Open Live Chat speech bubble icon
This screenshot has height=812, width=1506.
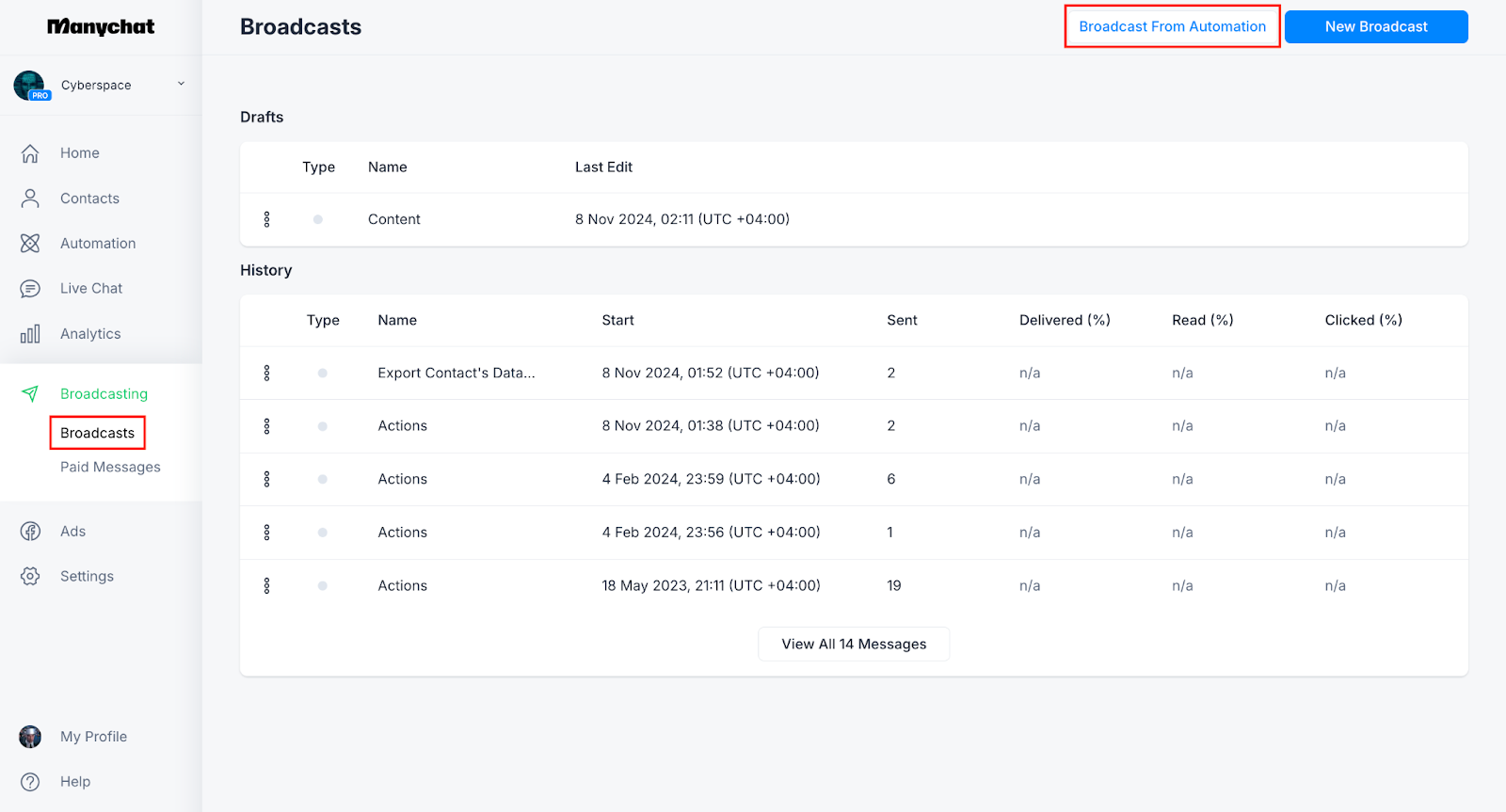pyautogui.click(x=30, y=289)
